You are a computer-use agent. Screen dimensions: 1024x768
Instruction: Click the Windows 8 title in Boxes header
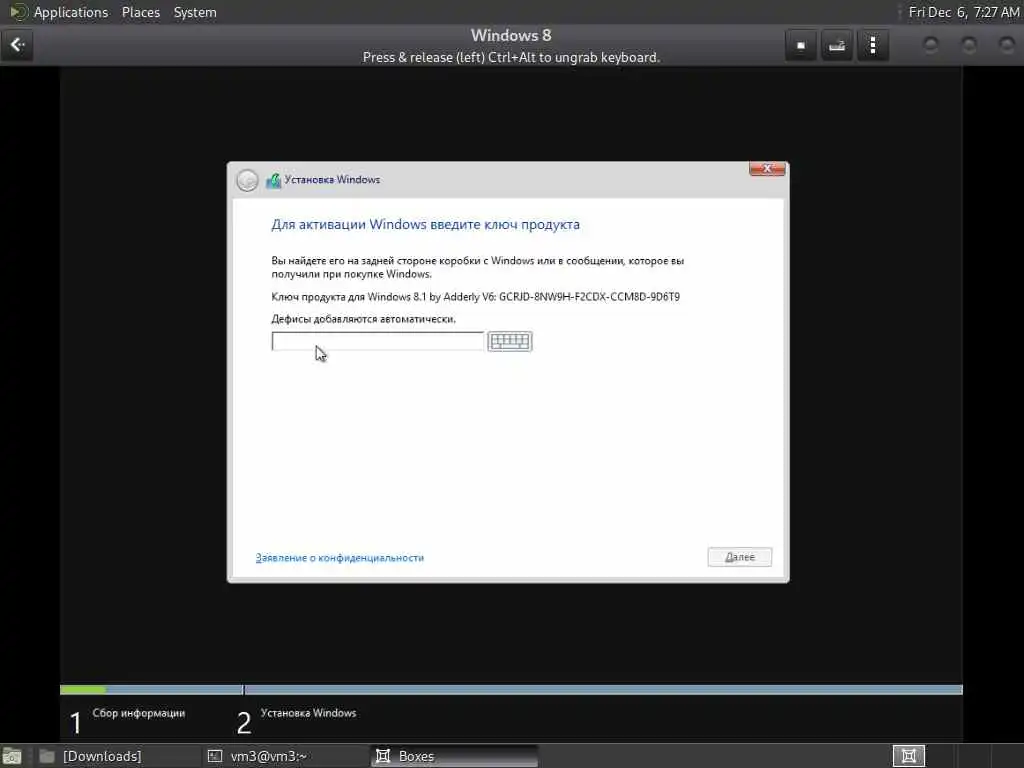[511, 35]
